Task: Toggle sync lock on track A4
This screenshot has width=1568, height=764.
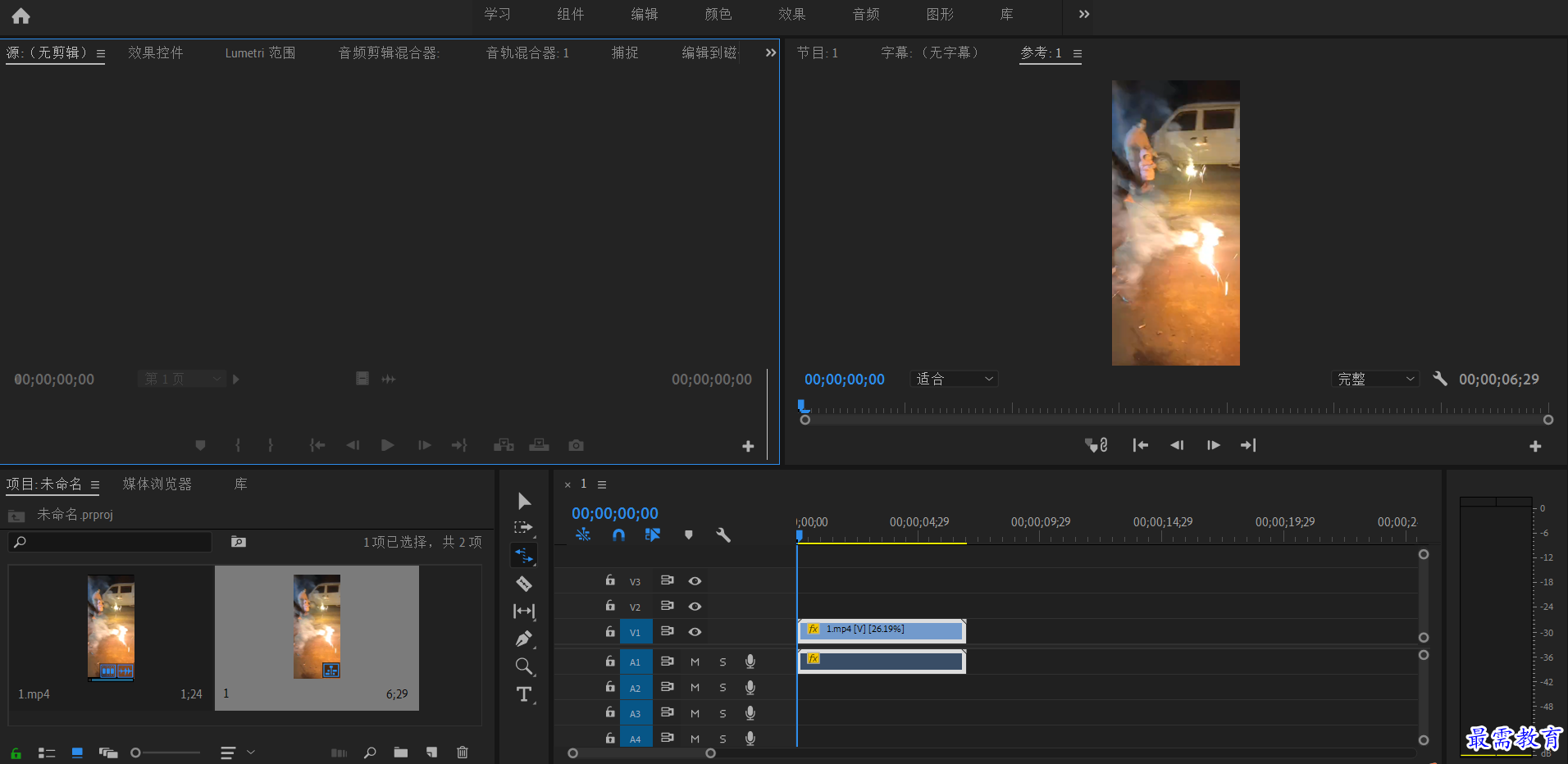Action: 667,737
